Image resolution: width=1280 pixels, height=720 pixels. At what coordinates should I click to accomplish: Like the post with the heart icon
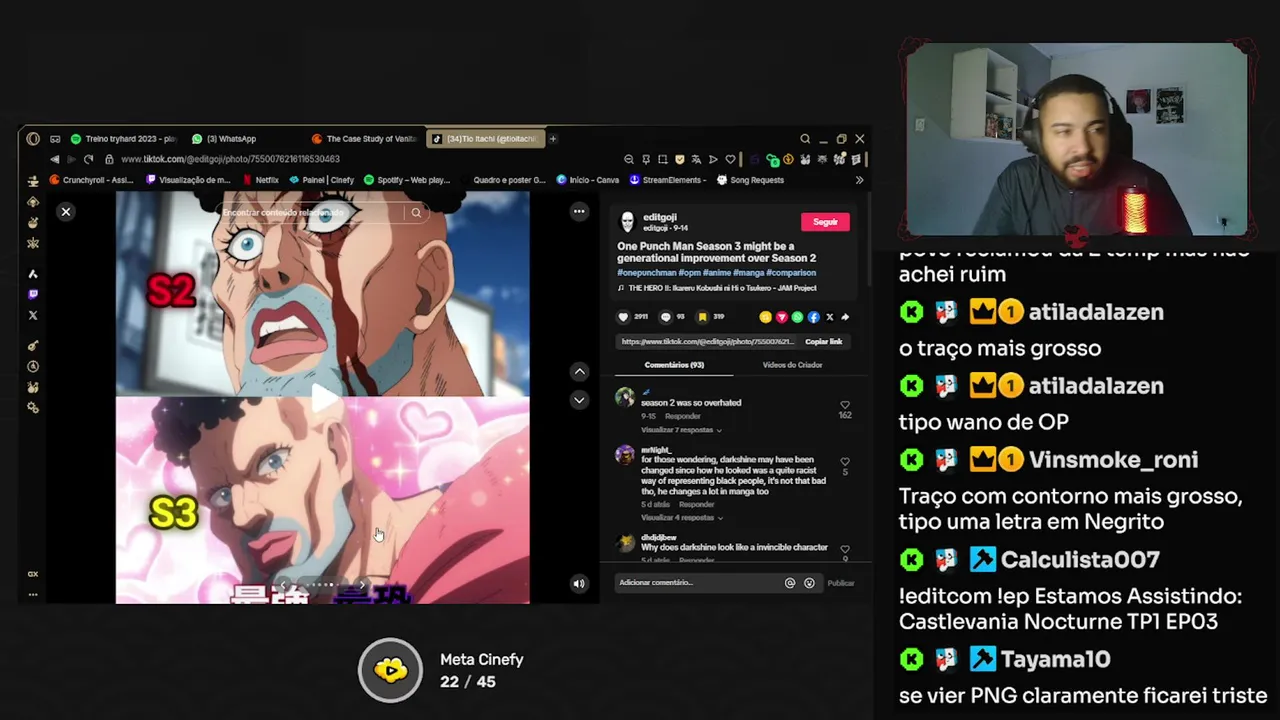click(x=623, y=317)
